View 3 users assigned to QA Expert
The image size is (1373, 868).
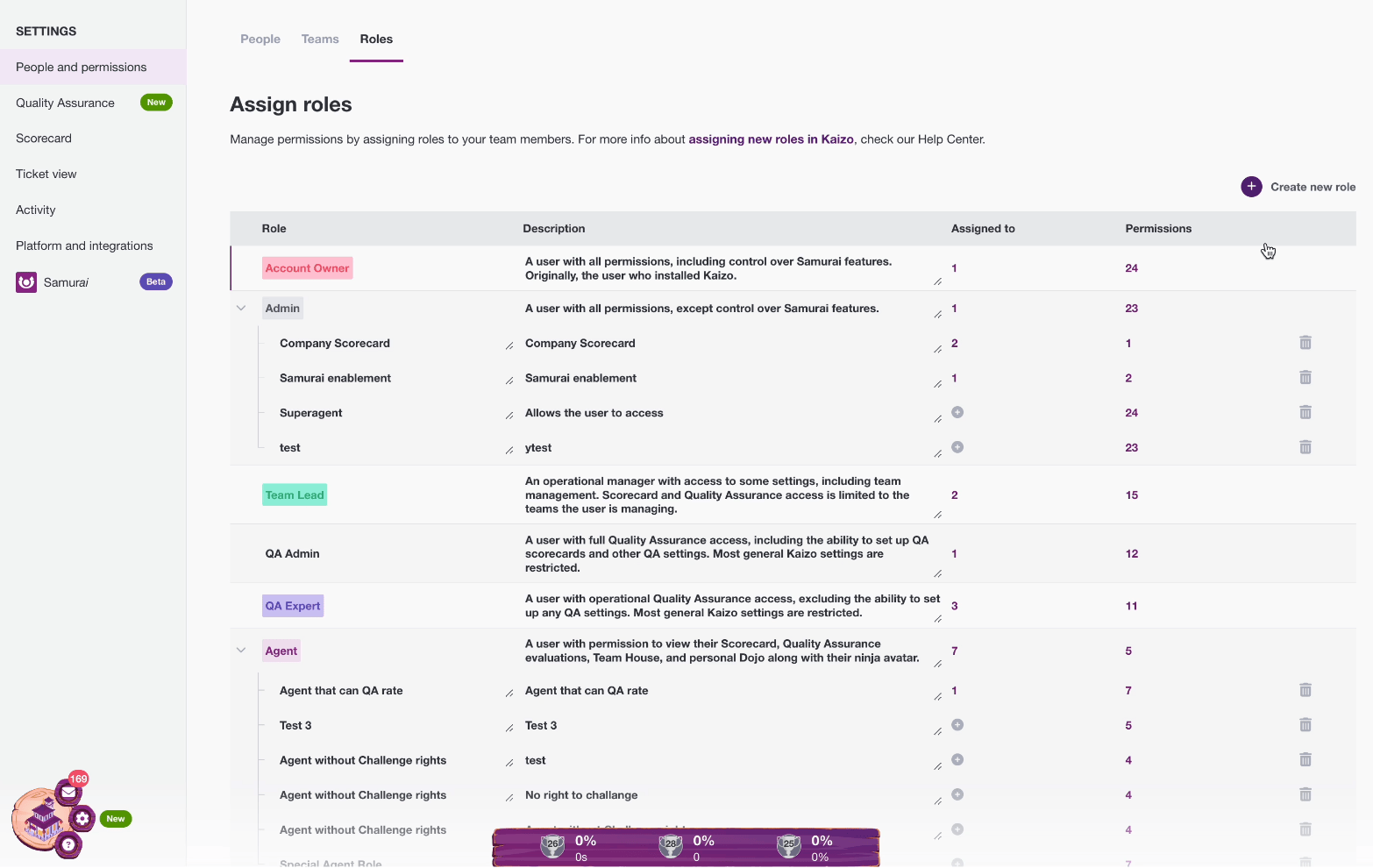(955, 606)
